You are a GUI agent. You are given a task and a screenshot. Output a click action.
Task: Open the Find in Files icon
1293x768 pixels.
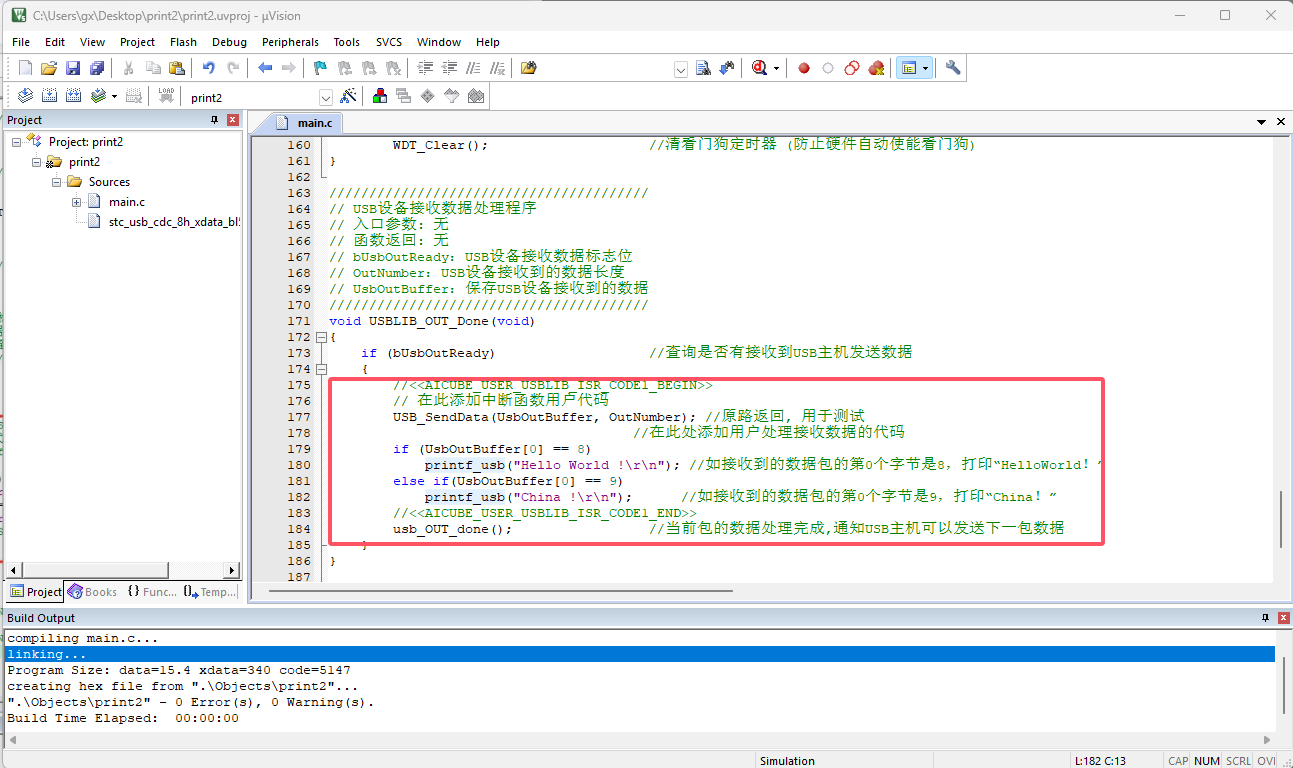tap(529, 68)
